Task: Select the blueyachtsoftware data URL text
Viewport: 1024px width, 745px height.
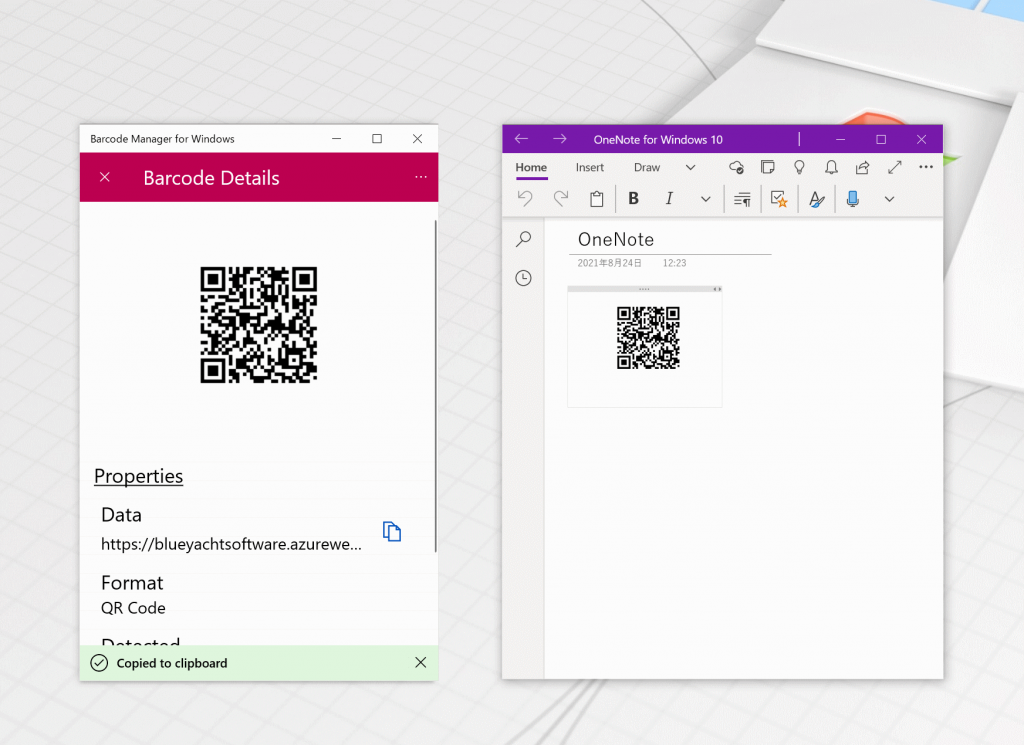Action: click(231, 544)
